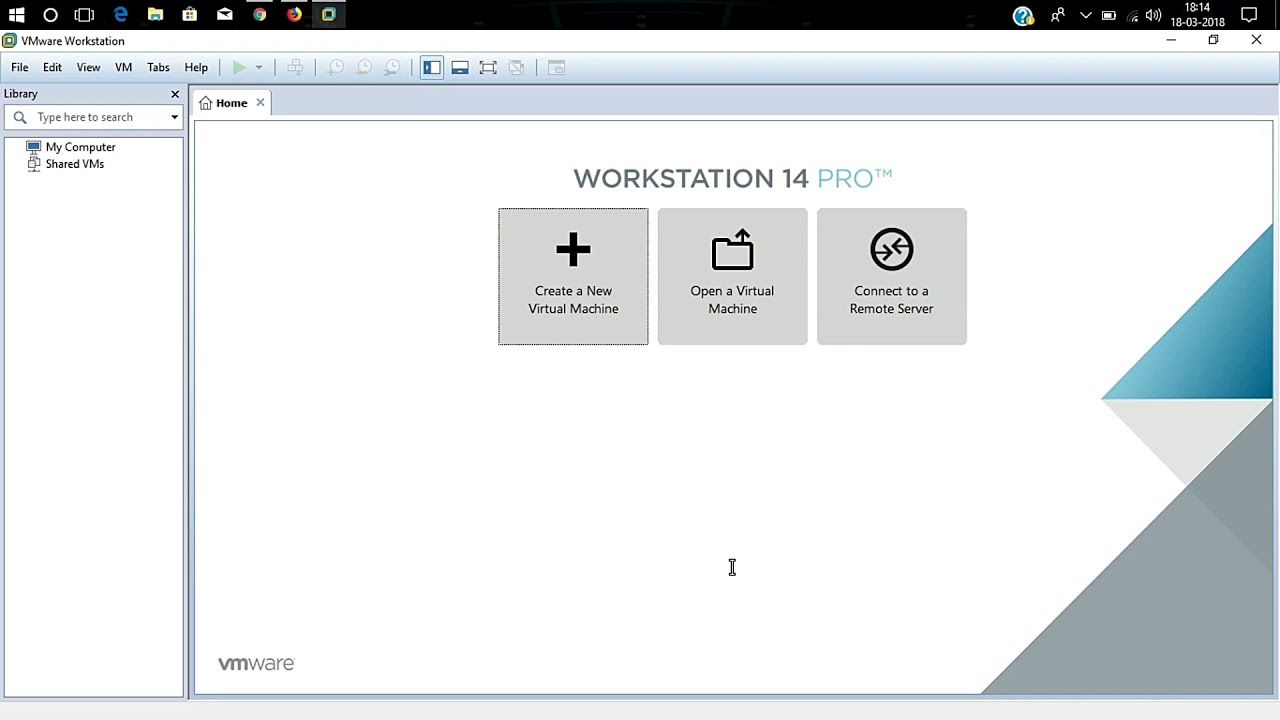Close the Library panel
1280x720 pixels.
click(x=175, y=94)
